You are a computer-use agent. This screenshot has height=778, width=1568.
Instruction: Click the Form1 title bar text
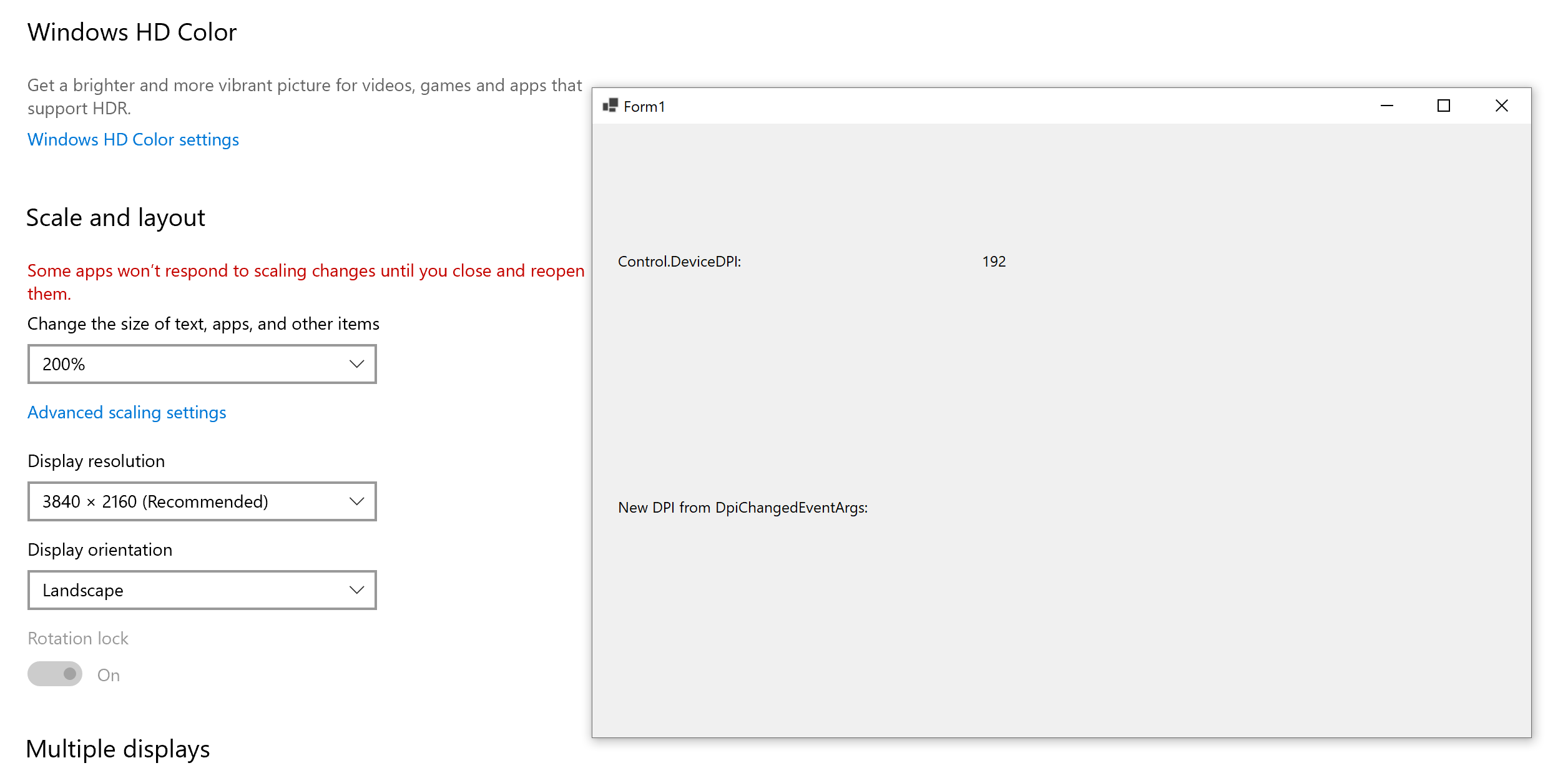(644, 107)
